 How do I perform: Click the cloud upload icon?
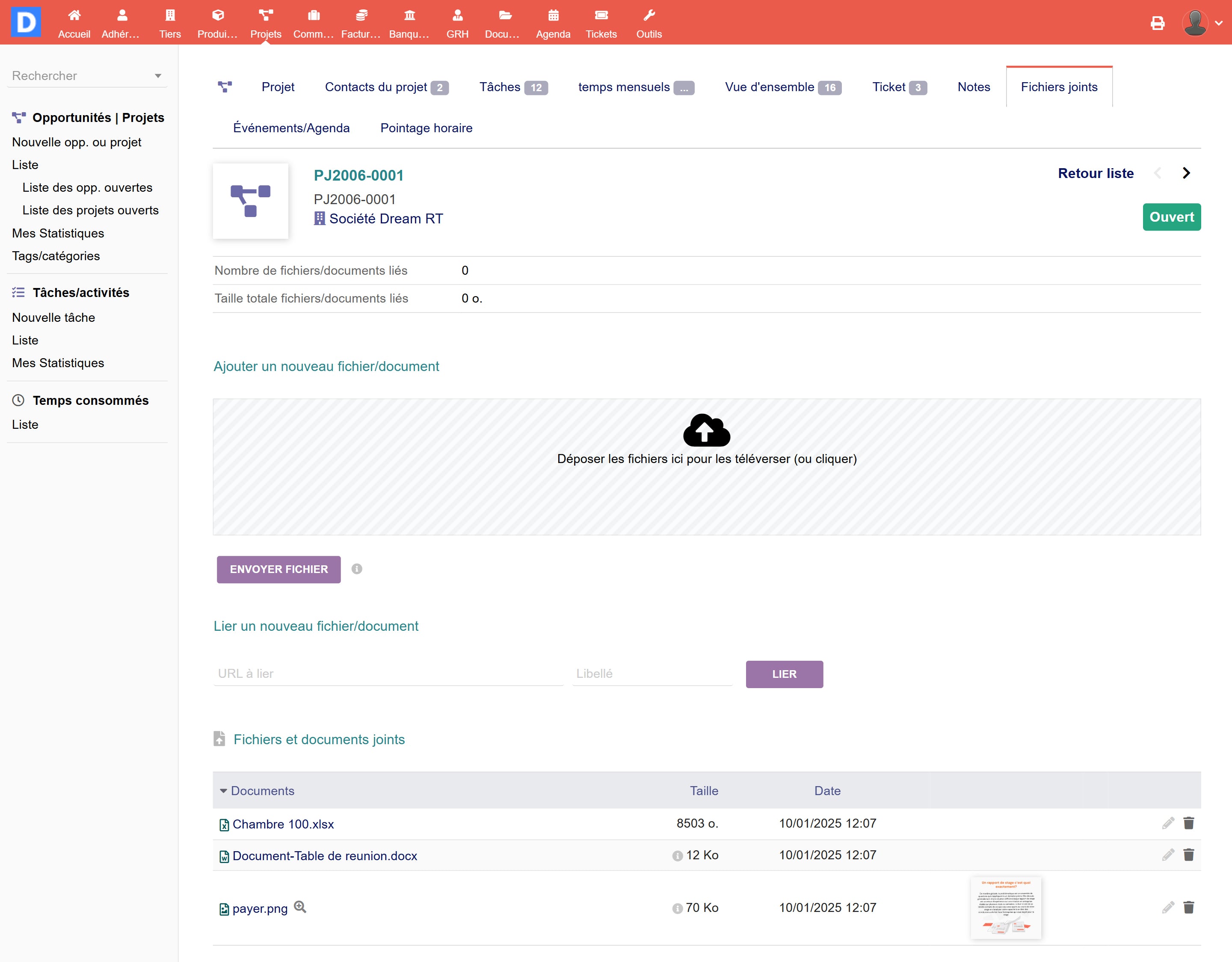tap(706, 431)
